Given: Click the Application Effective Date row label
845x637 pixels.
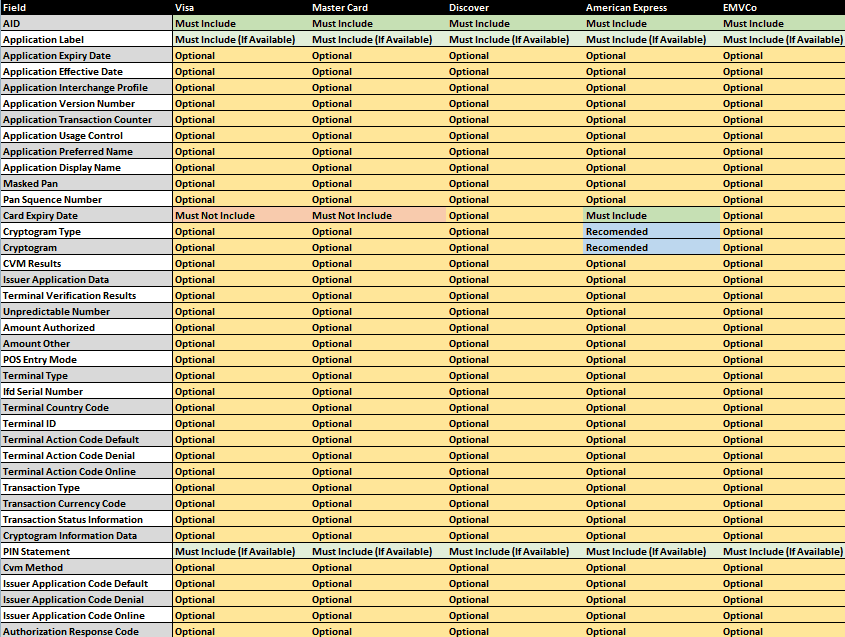Looking at the screenshot, I should coord(86,71).
